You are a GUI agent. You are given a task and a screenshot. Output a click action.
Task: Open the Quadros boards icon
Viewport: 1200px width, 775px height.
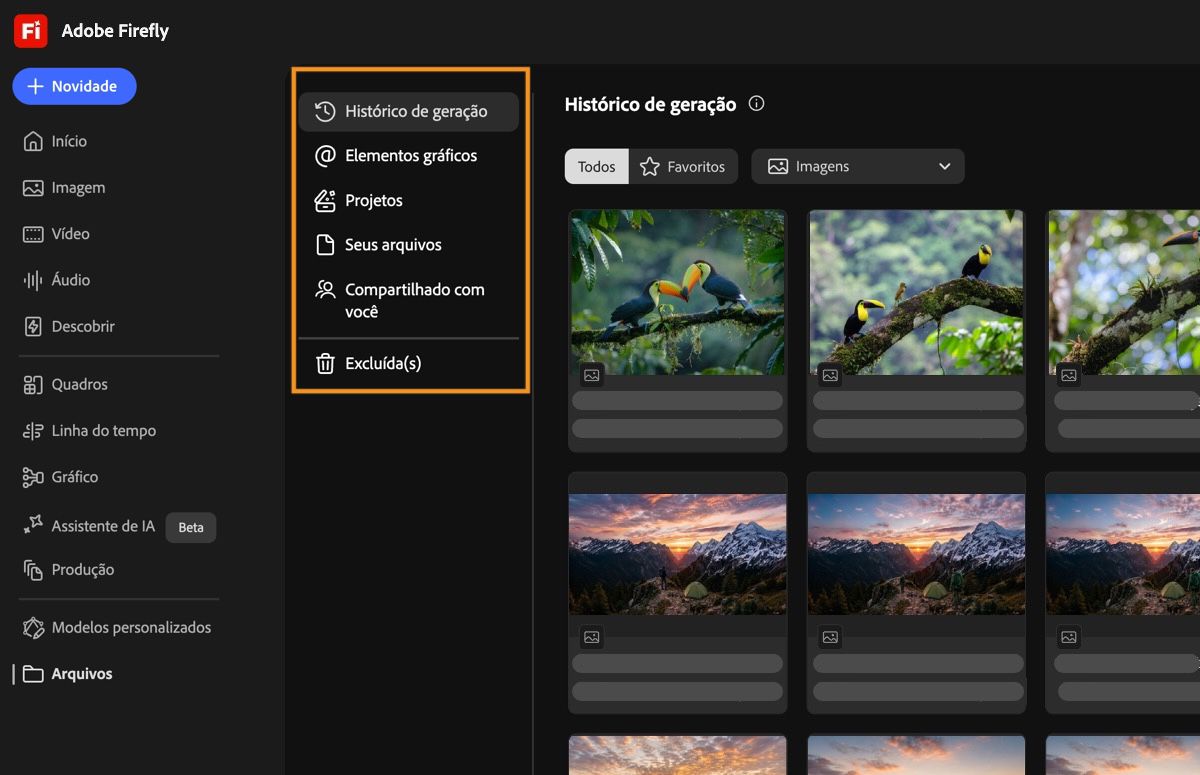point(33,384)
